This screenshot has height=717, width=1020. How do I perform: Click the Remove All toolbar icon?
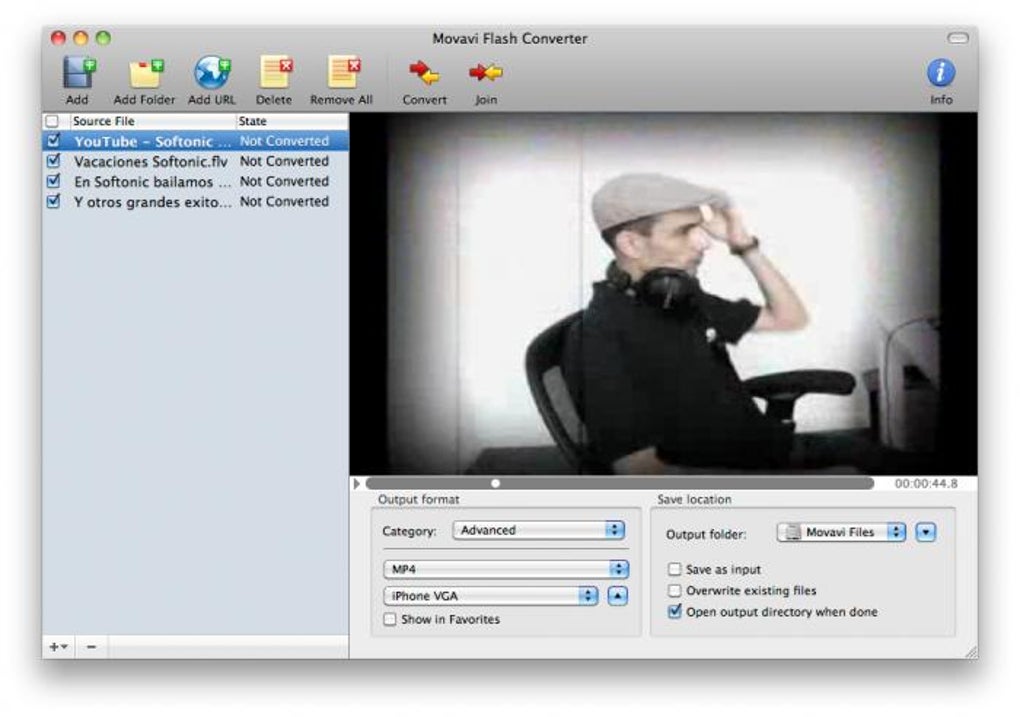343,73
